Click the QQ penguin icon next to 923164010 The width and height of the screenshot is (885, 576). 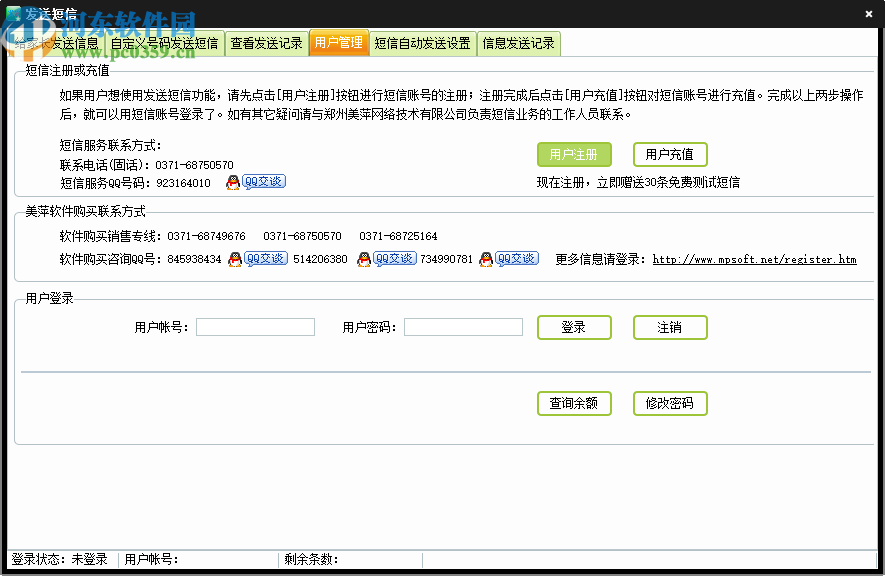(x=234, y=181)
